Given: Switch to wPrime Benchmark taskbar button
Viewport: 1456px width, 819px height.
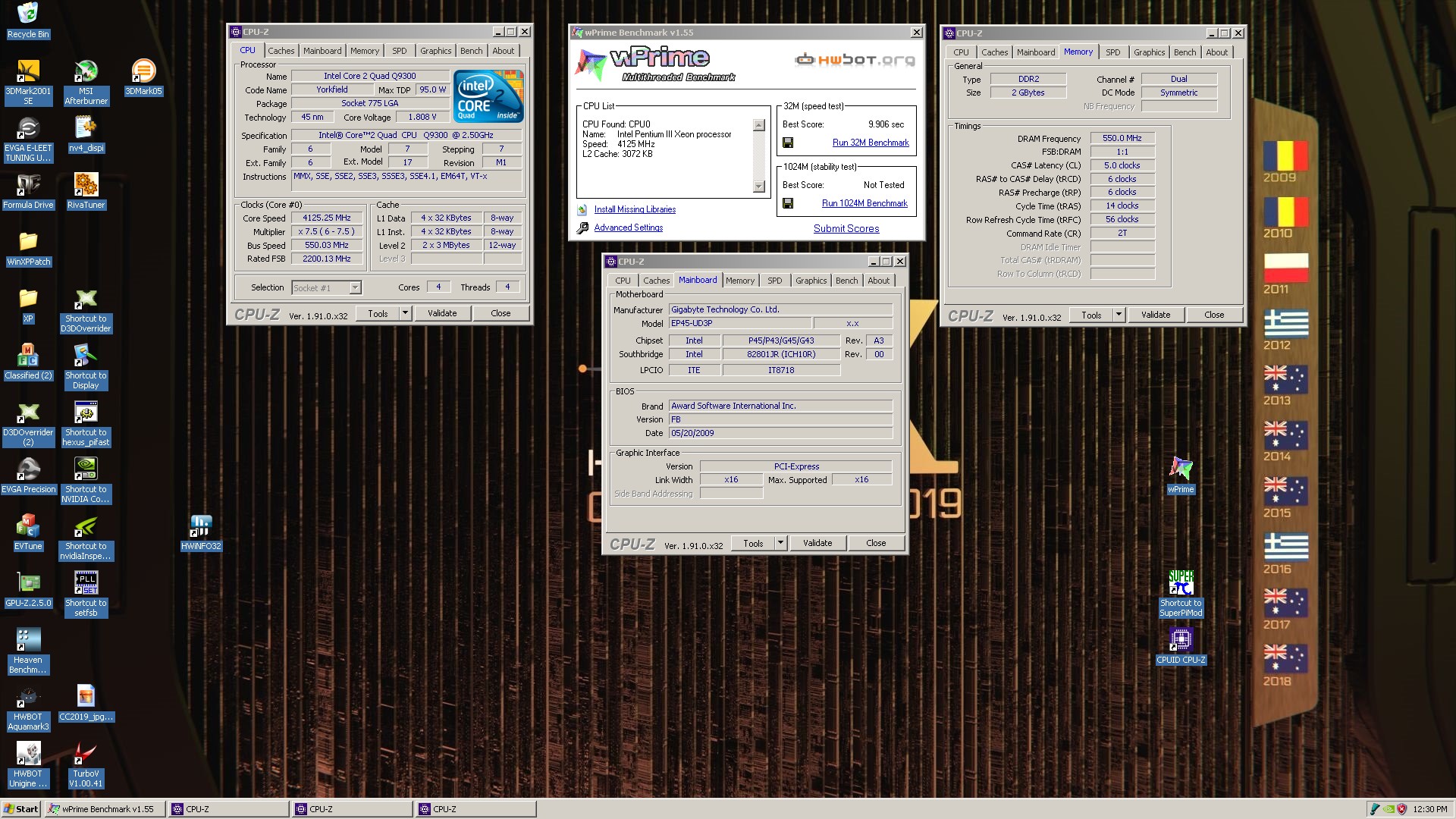Looking at the screenshot, I should point(105,809).
